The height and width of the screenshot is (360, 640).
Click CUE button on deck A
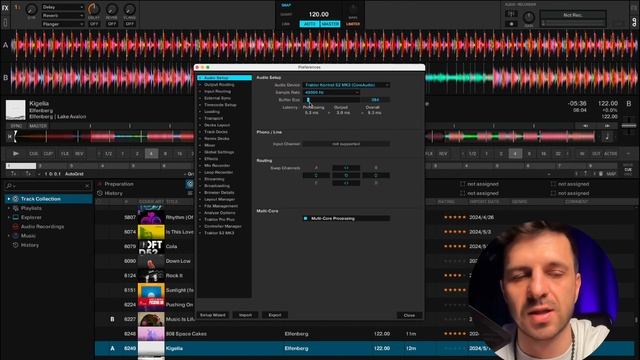tap(33, 153)
